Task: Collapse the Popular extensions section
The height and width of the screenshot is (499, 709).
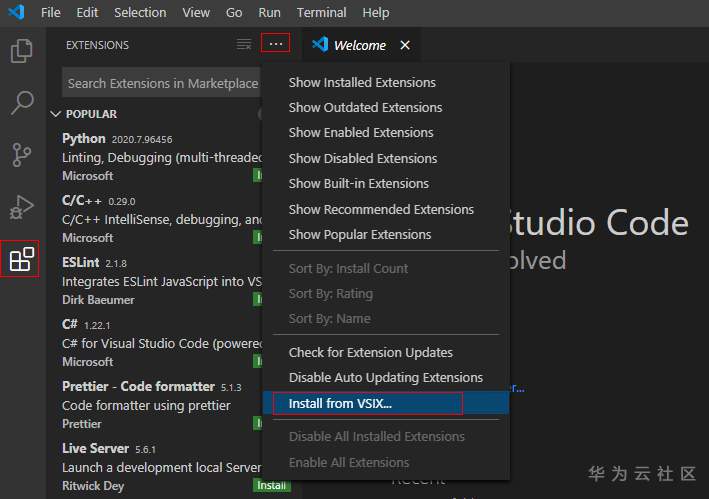Action: [56, 114]
